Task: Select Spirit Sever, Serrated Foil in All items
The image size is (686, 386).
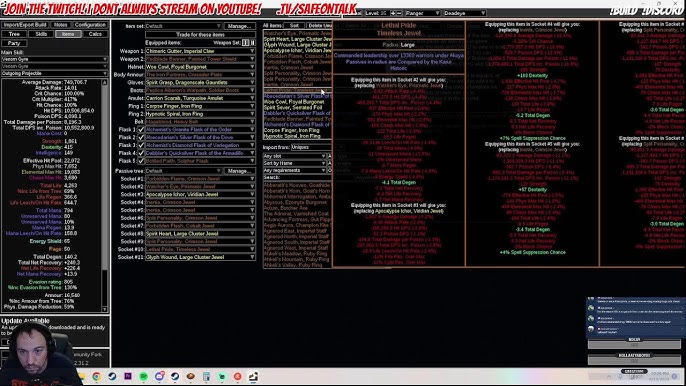Action: coord(298,107)
